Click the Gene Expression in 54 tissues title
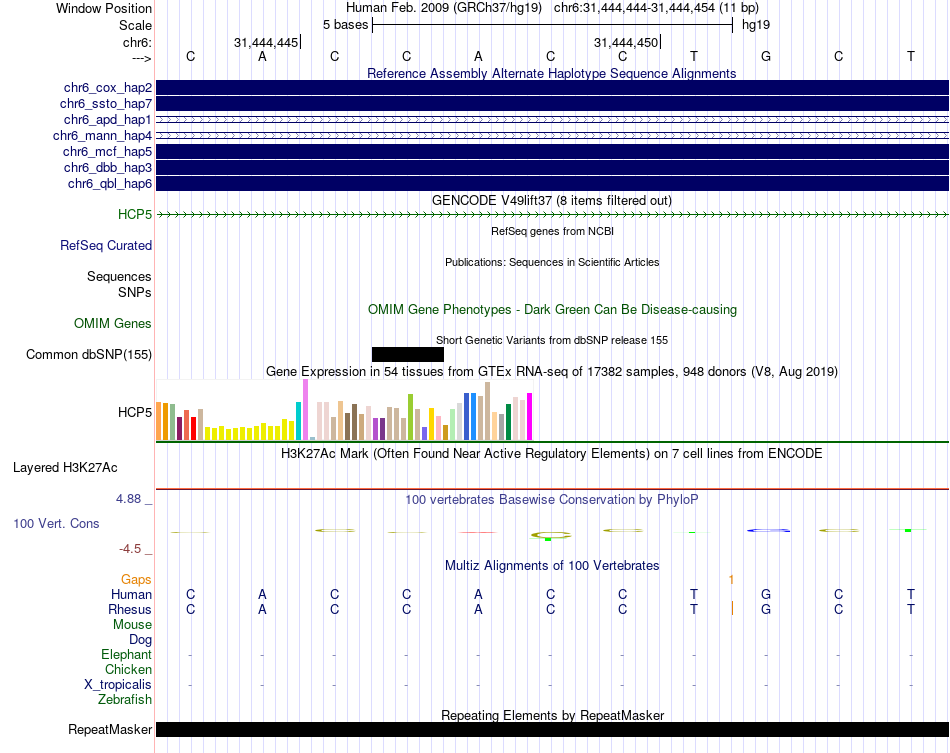 552,371
